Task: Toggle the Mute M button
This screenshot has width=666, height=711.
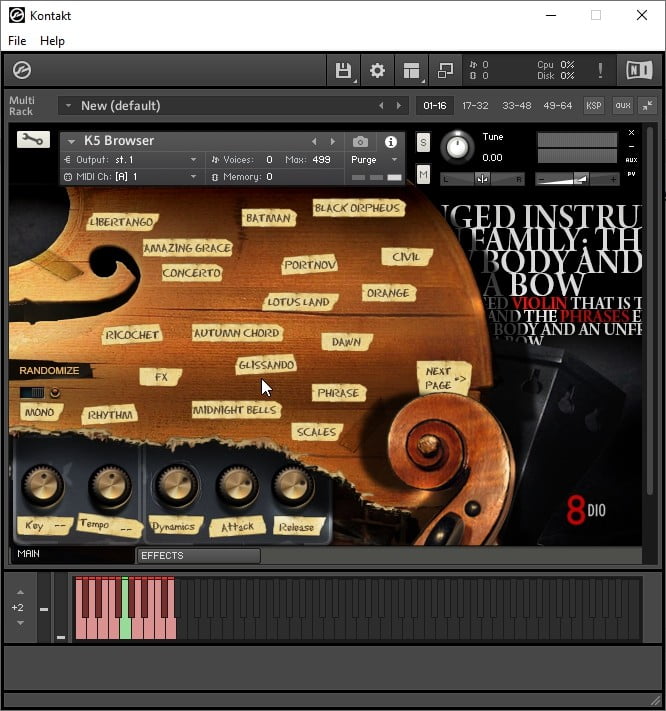Action: tap(423, 175)
